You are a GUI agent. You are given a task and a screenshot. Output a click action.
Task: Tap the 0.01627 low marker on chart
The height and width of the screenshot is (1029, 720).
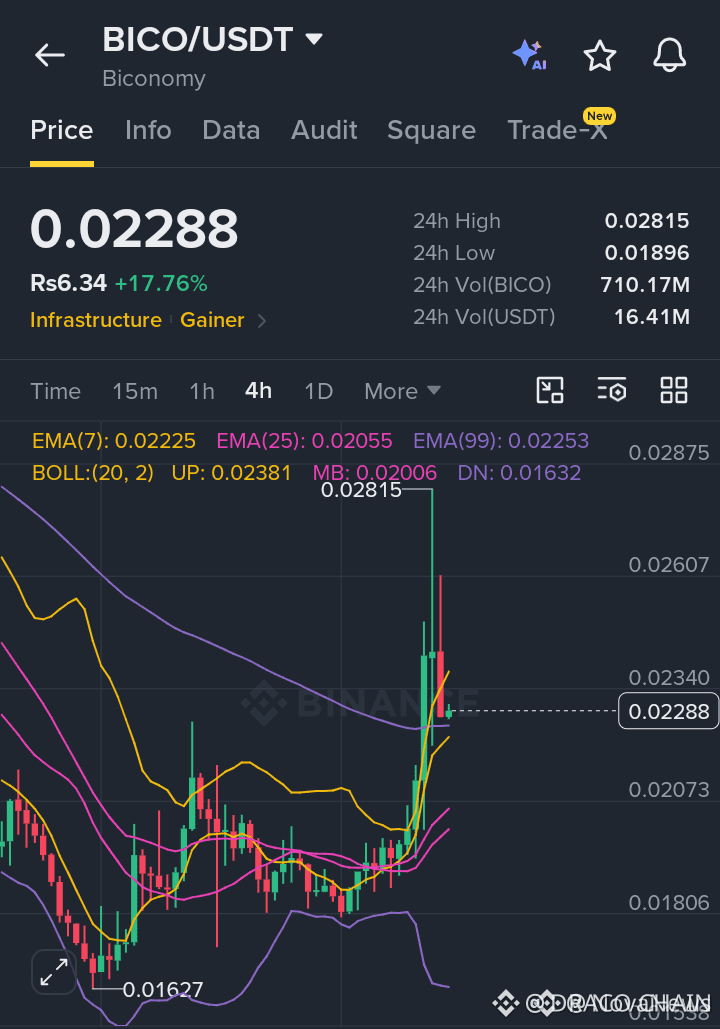point(163,989)
